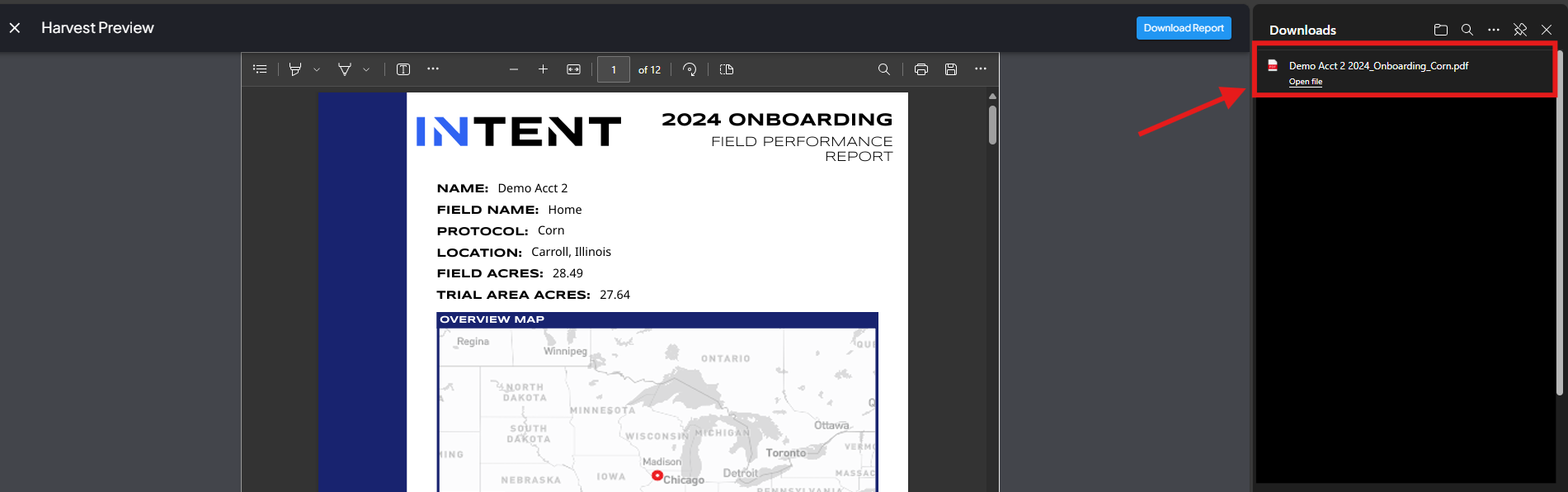Print the PDF report

tap(921, 69)
